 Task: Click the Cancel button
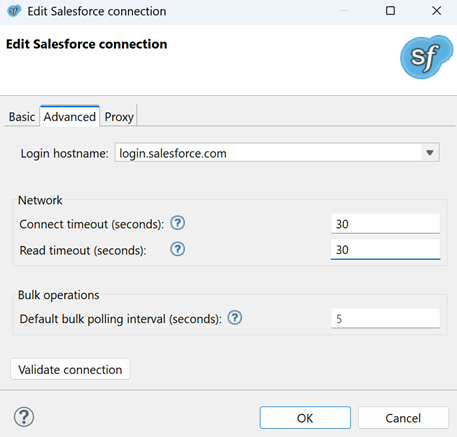403,418
